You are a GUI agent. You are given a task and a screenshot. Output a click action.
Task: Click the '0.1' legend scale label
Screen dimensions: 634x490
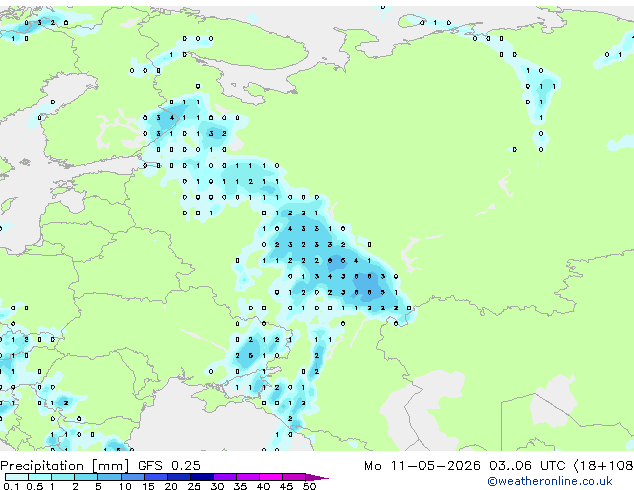pyautogui.click(x=11, y=486)
